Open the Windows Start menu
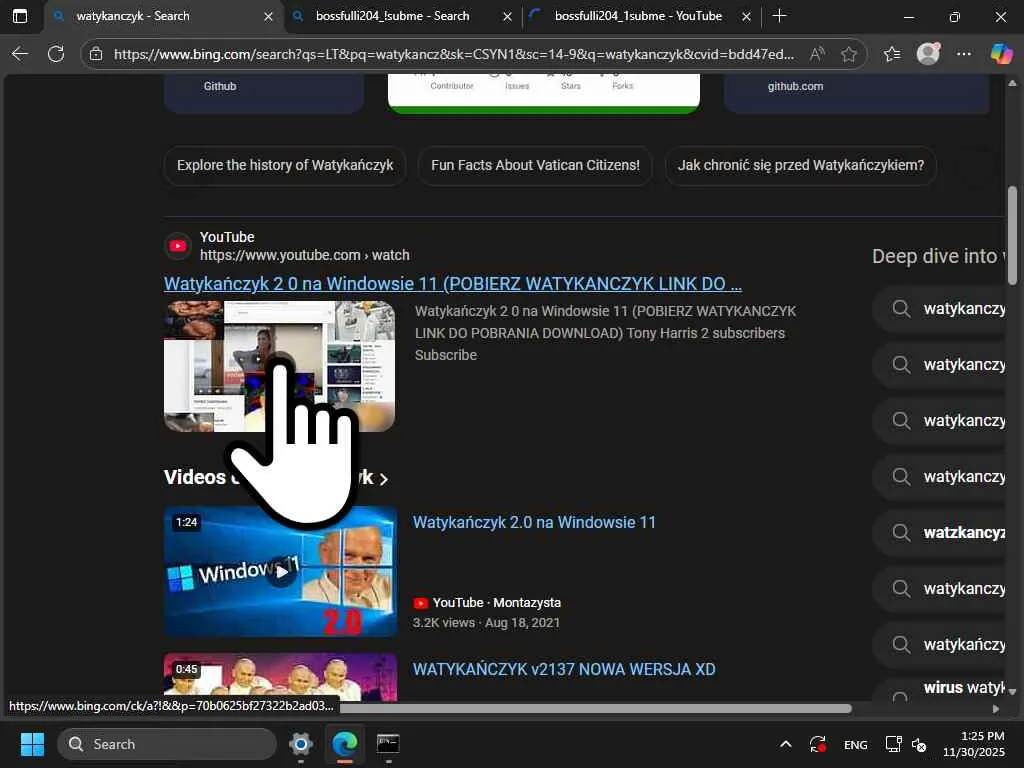This screenshot has height=768, width=1024. 32,744
